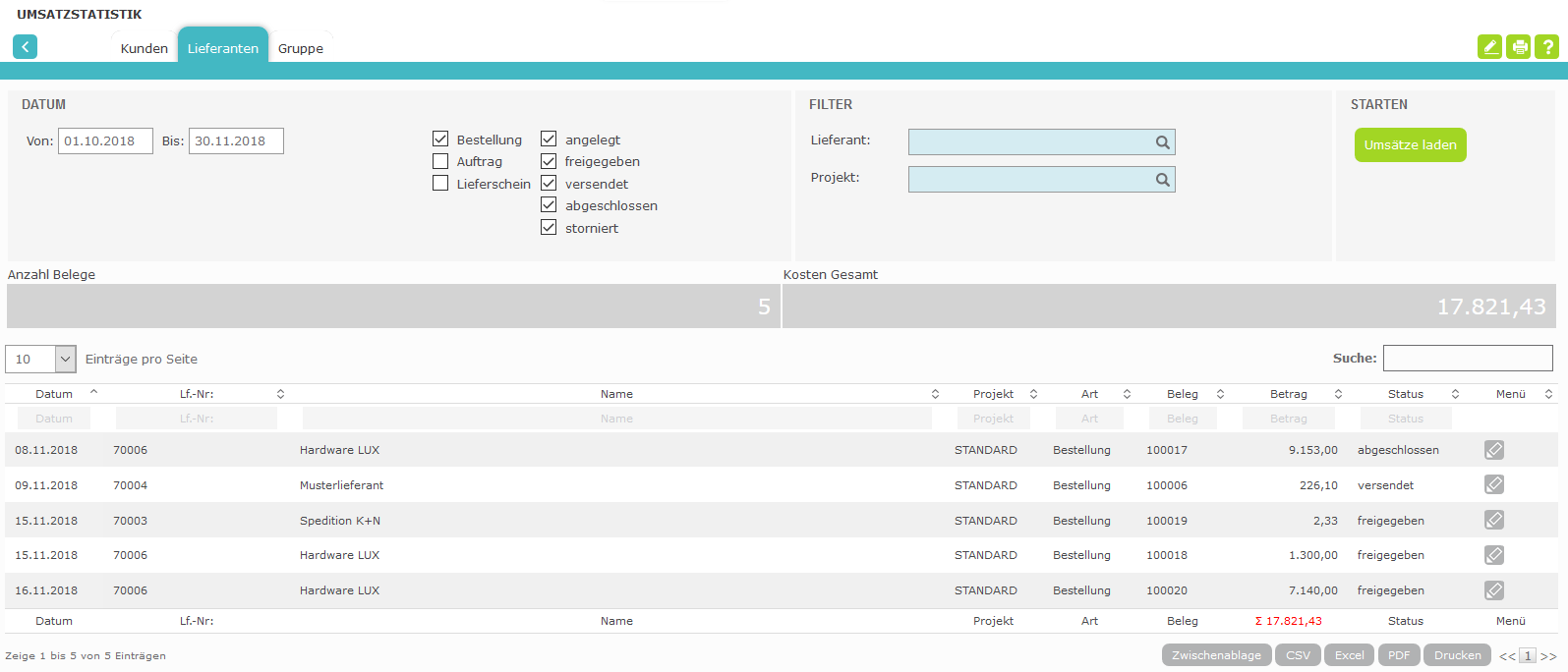The height and width of the screenshot is (672, 1568).
Task: Toggle the storniert checkbox
Action: click(549, 228)
